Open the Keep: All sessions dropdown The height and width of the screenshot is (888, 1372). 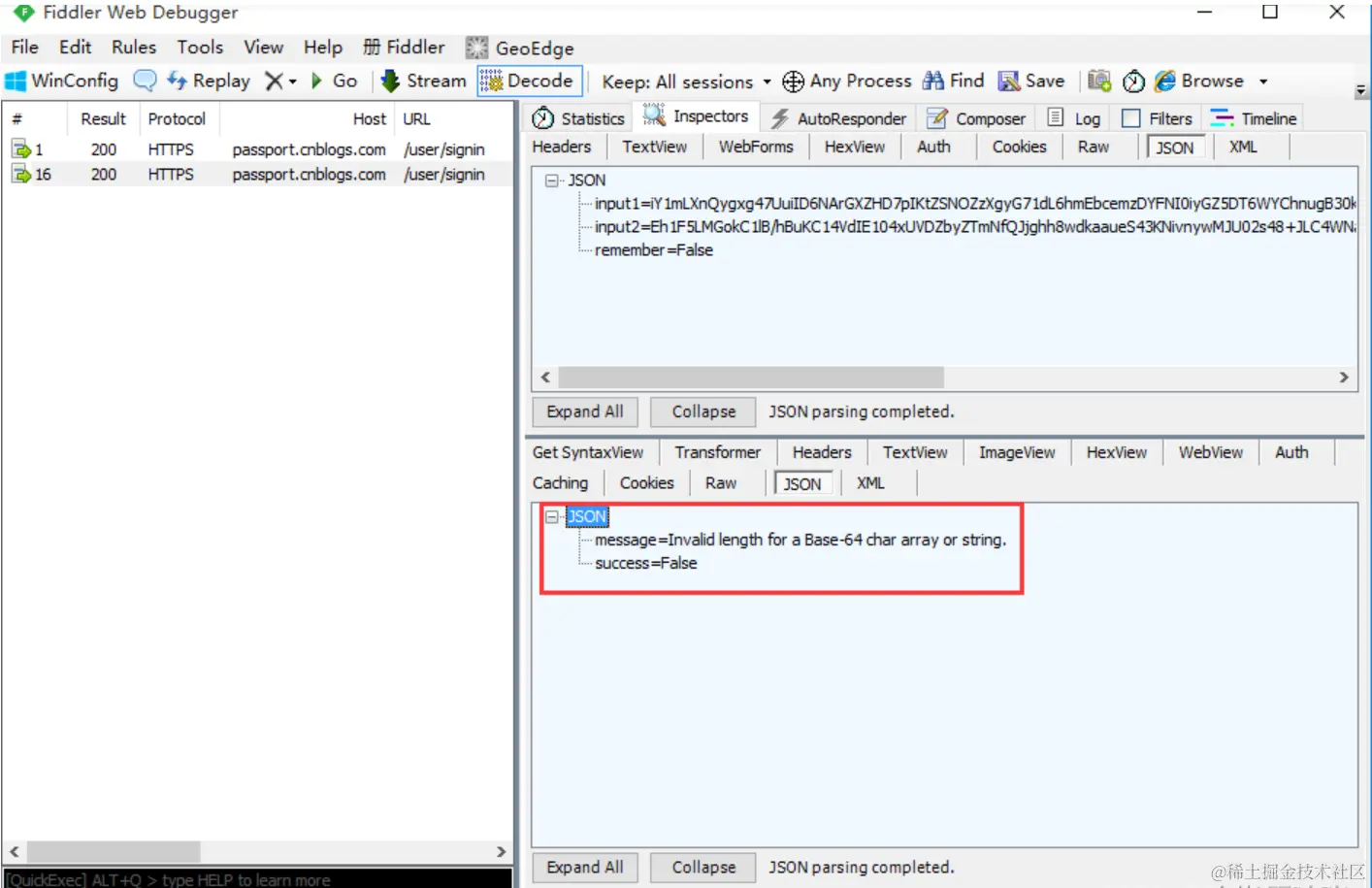pos(686,82)
